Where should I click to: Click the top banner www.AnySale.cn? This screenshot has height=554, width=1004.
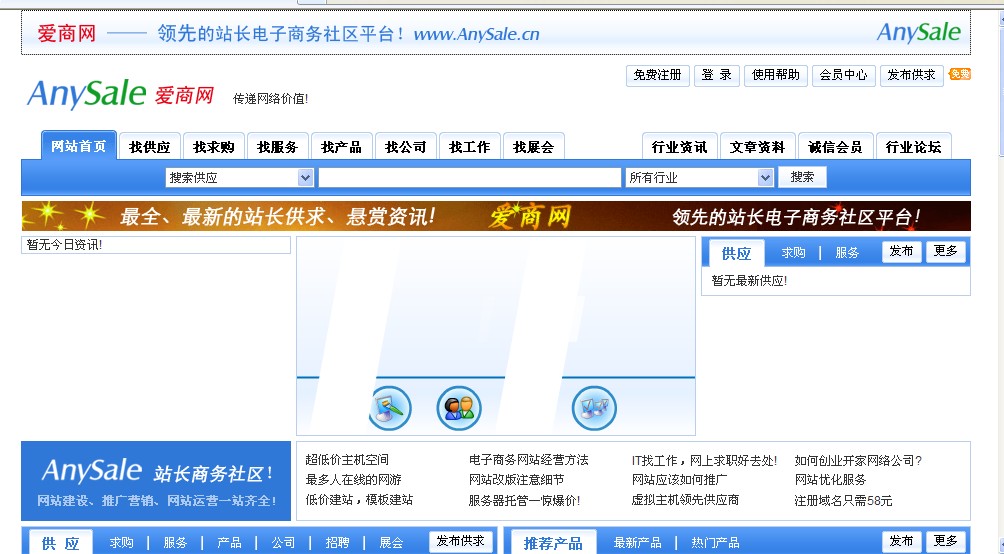476,34
